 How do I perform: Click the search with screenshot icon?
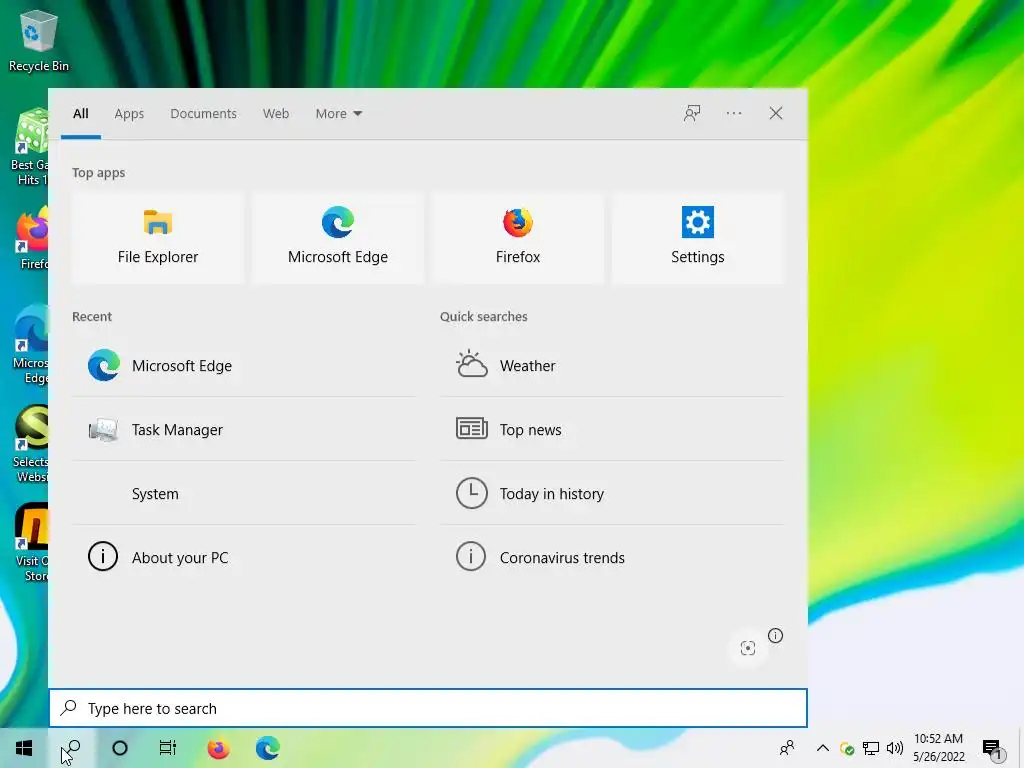pos(748,648)
